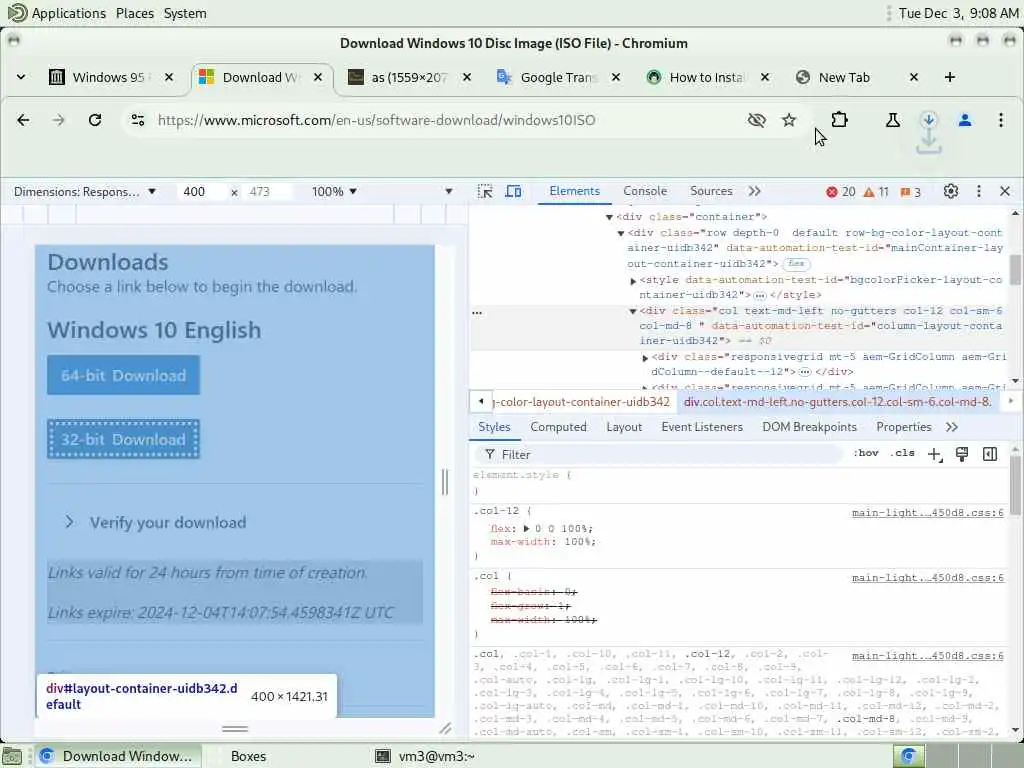Collapse the div class container node

[x=609, y=217]
